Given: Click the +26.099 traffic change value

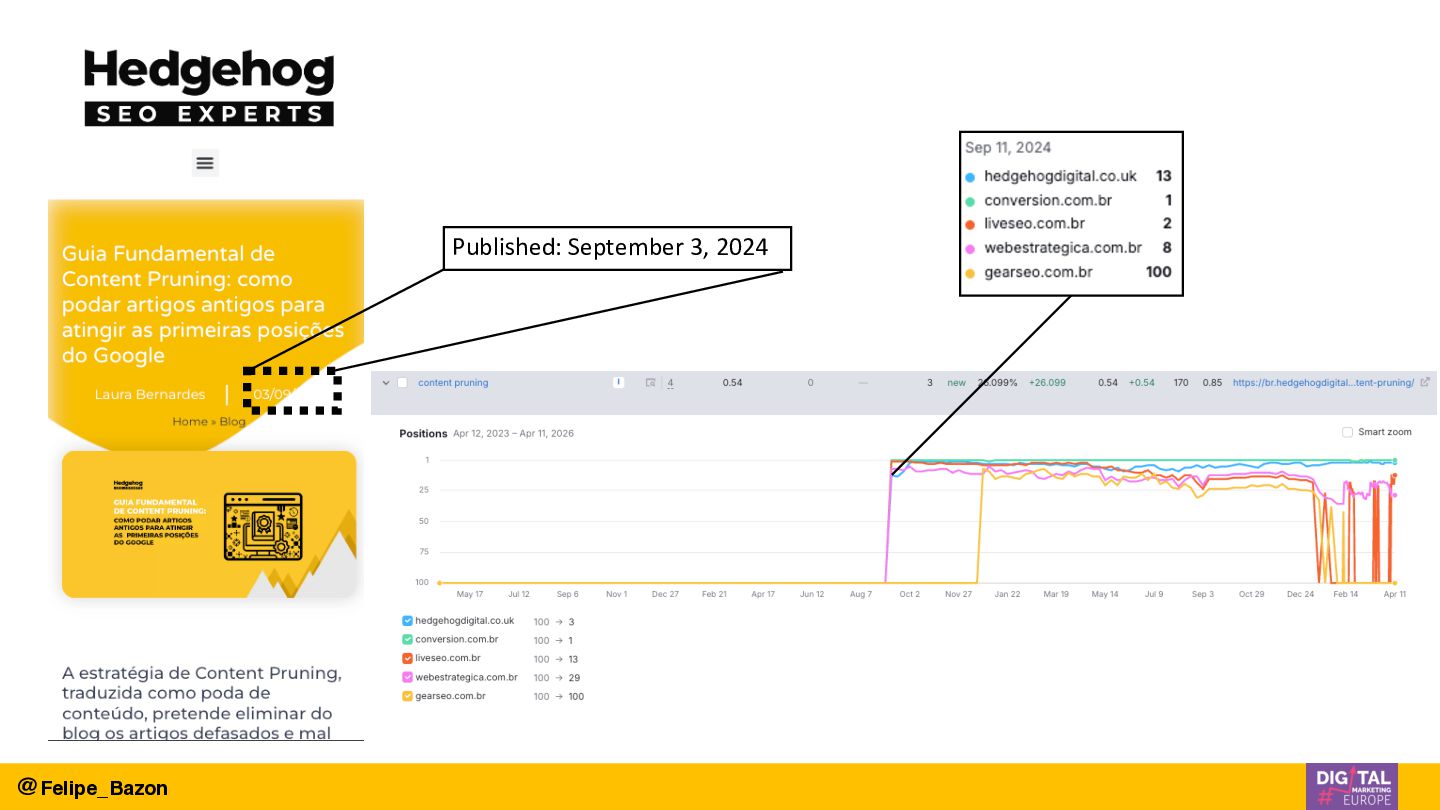Looking at the screenshot, I should [1047, 382].
